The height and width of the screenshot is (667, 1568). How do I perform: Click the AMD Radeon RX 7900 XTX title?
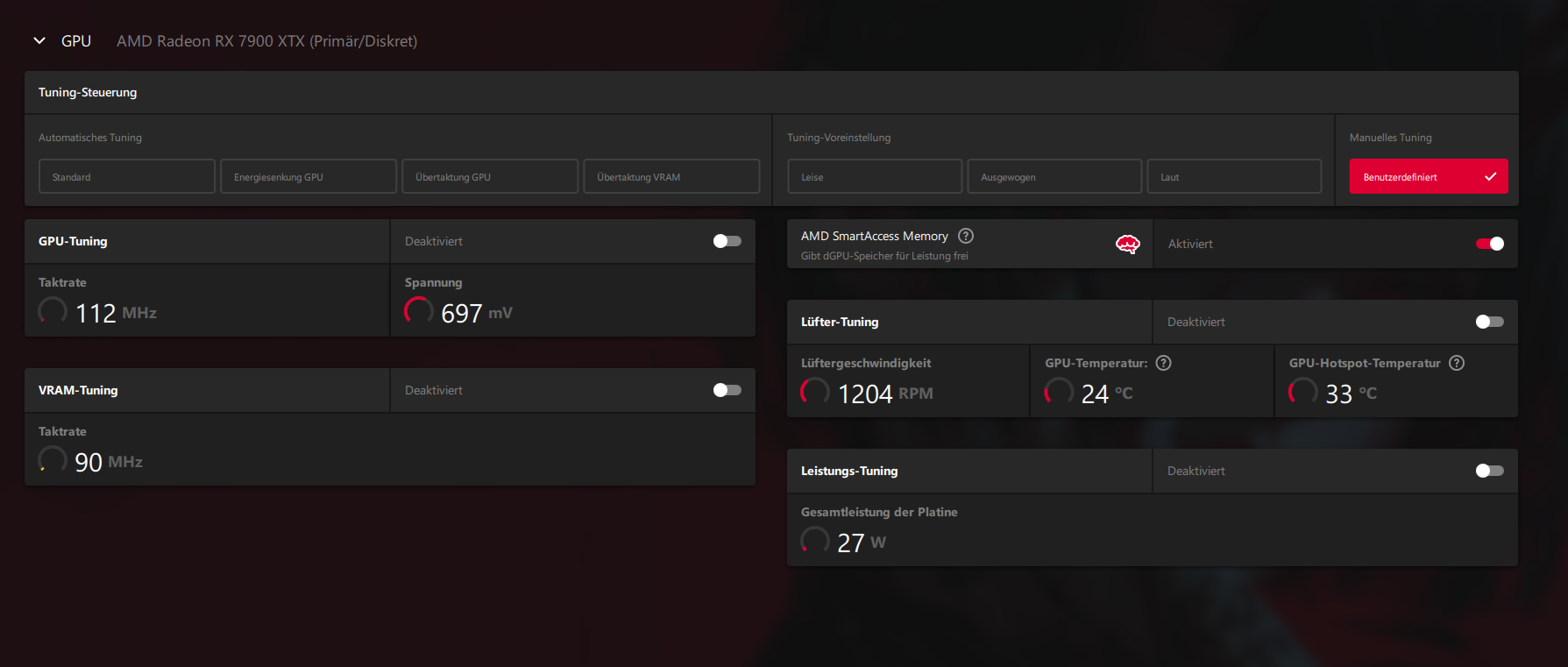pyautogui.click(x=266, y=41)
